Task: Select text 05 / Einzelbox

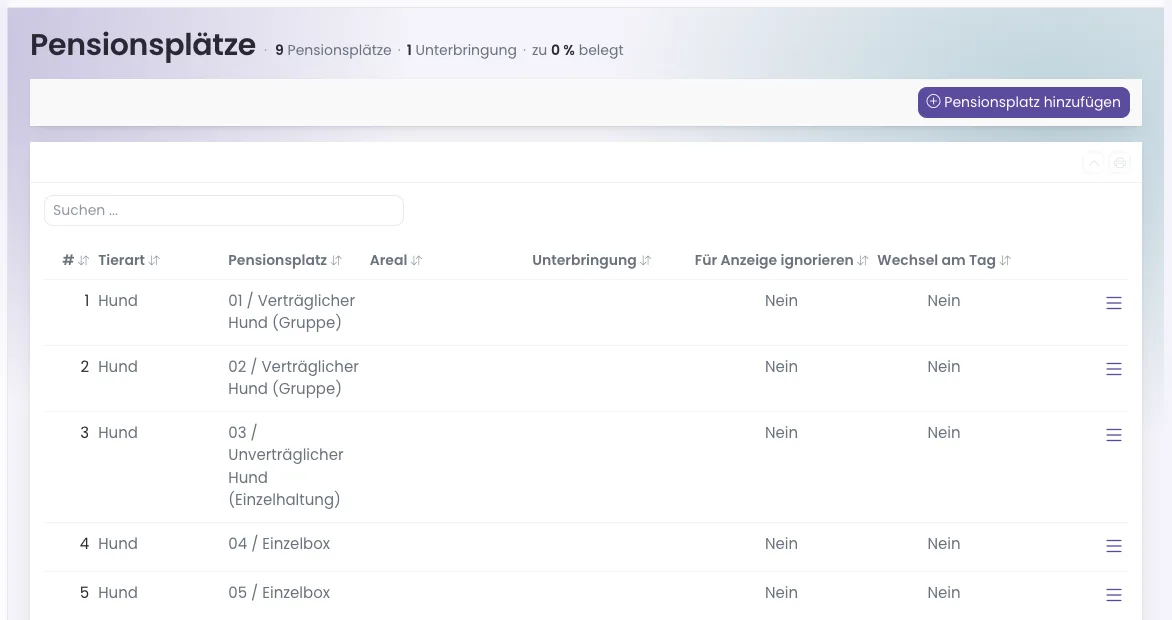Action: pos(279,592)
